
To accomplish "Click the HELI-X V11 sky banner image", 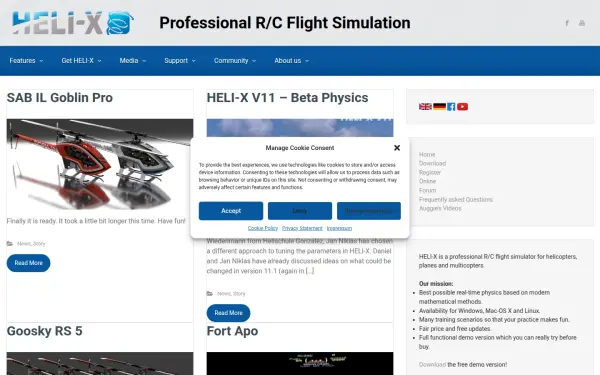I will (x=300, y=128).
